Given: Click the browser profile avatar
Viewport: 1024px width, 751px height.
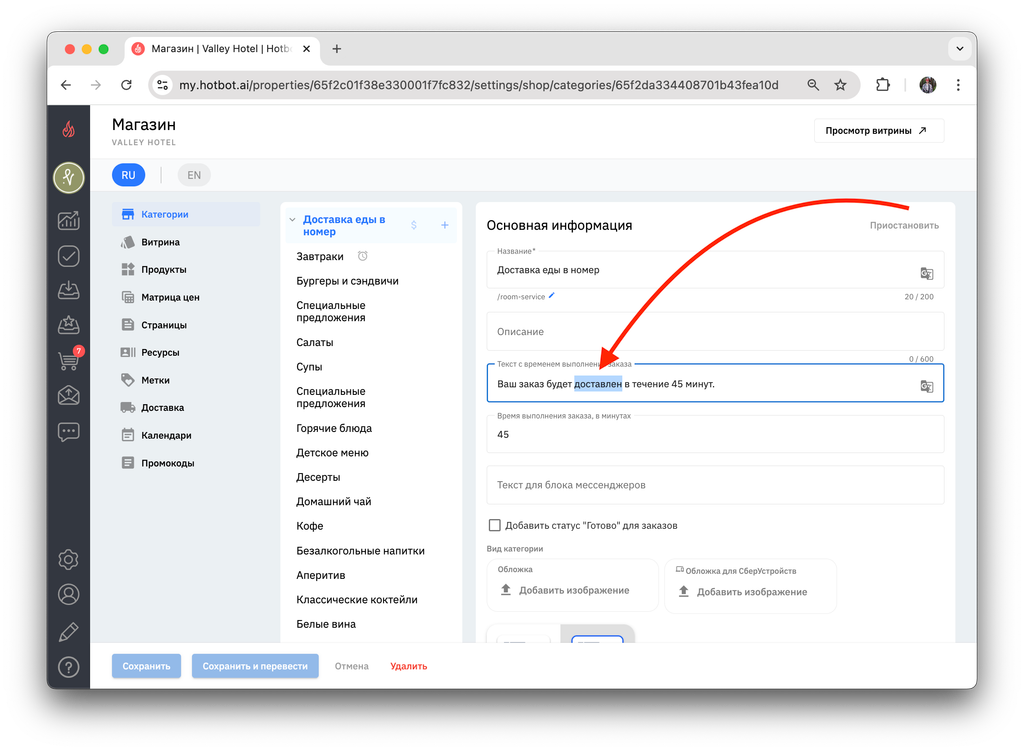Looking at the screenshot, I should (927, 85).
